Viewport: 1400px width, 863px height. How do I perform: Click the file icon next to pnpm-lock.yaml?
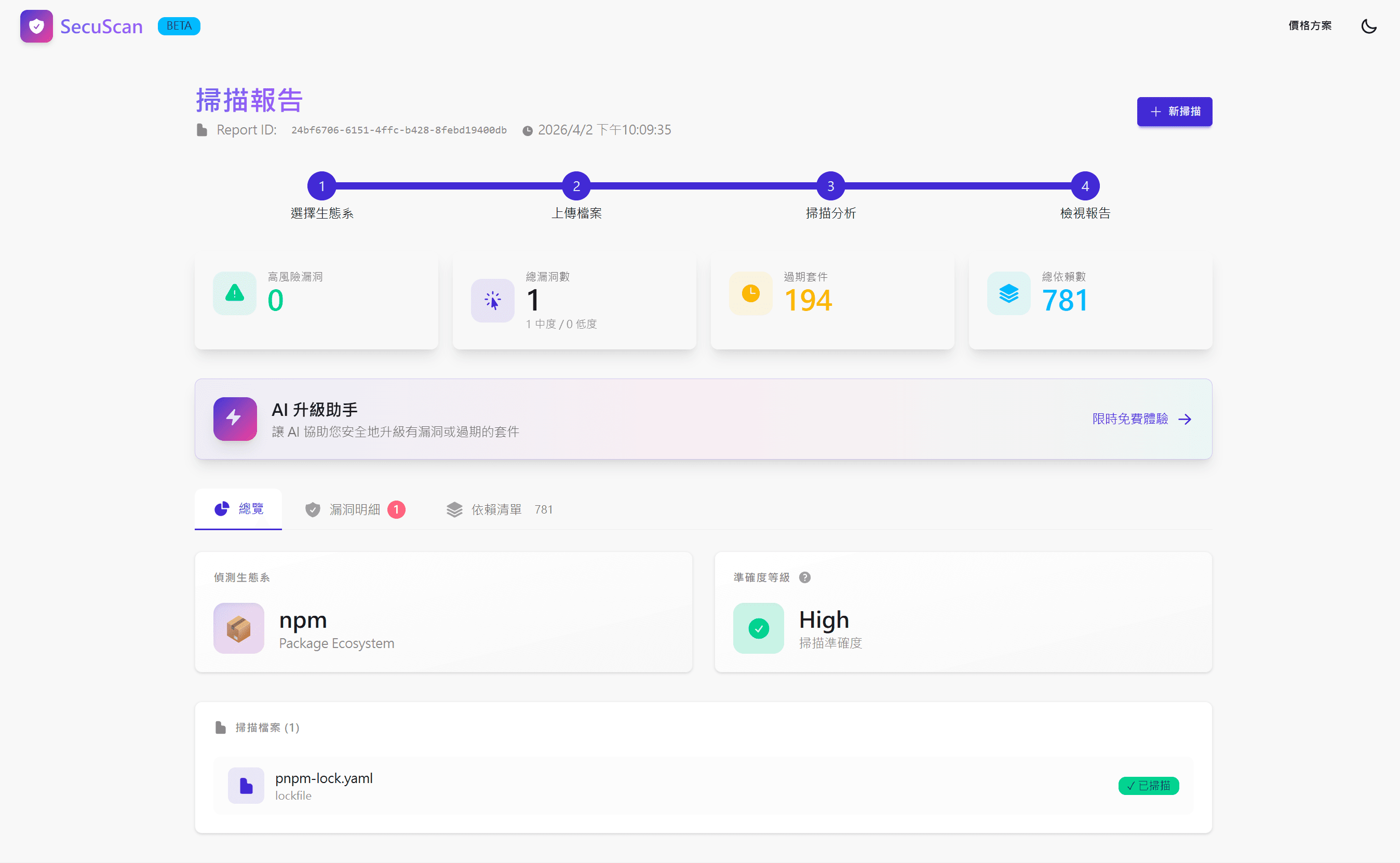[x=246, y=786]
